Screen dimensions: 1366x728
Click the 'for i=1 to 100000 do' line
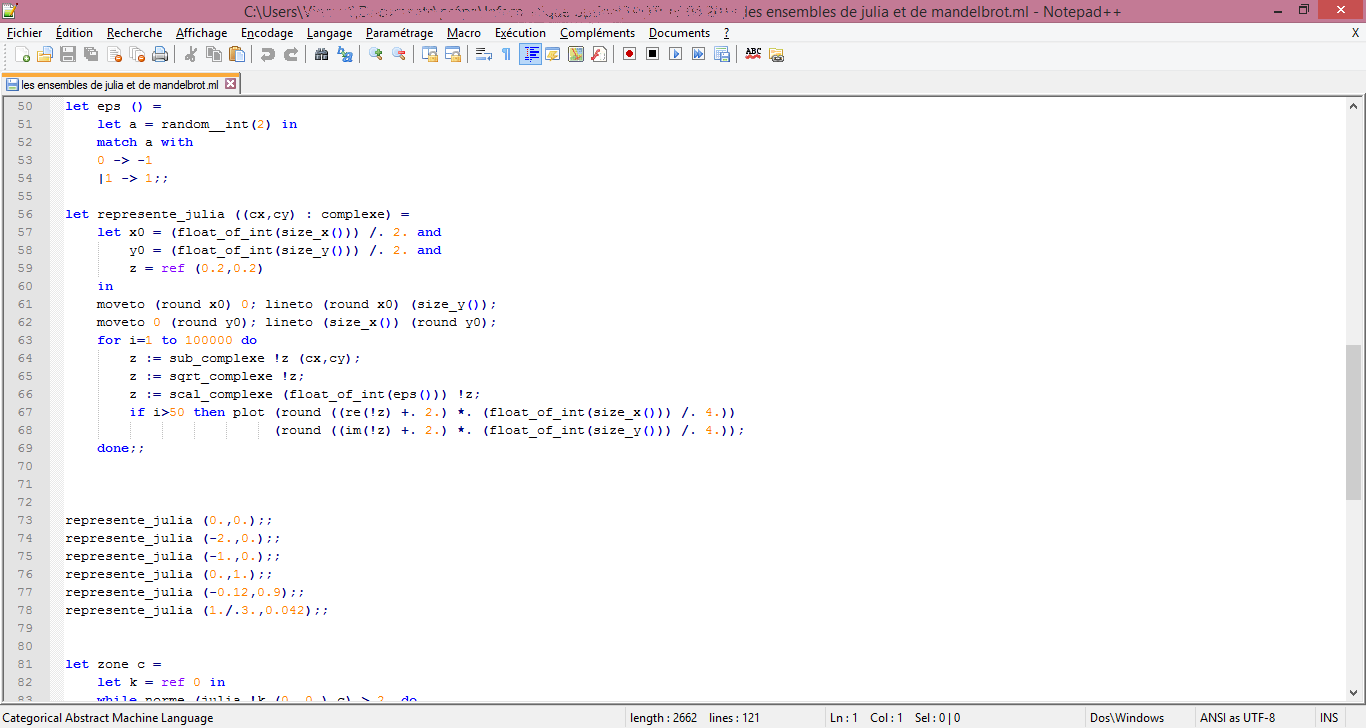tap(177, 340)
